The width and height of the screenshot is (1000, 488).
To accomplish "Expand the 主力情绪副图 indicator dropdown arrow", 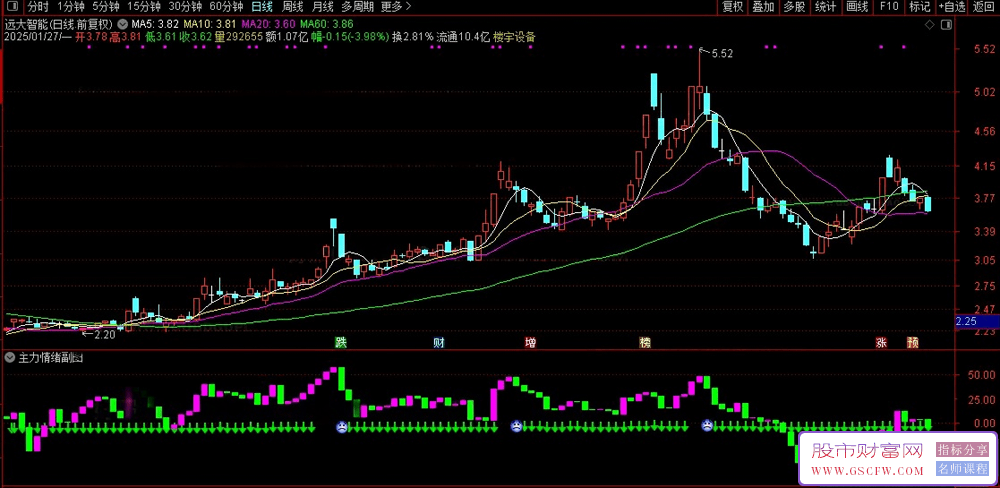I will click(x=9, y=358).
